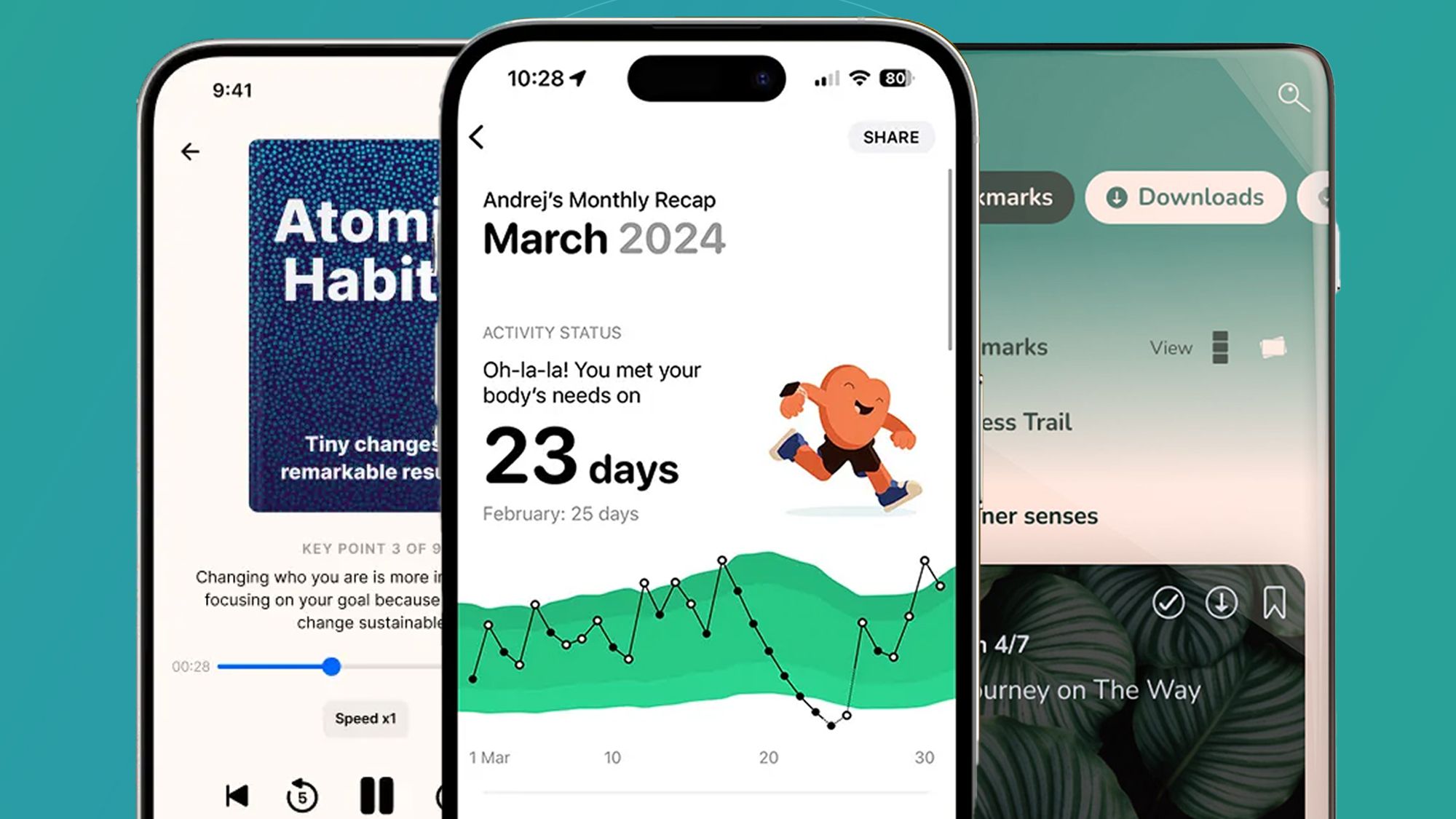Drag the audio playback progress slider
The image size is (1456, 819).
tap(330, 665)
